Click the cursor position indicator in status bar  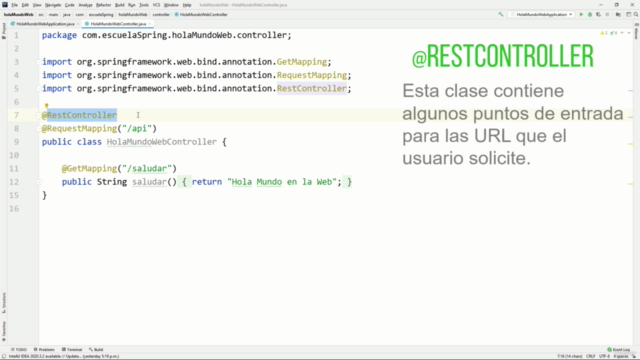[570, 356]
